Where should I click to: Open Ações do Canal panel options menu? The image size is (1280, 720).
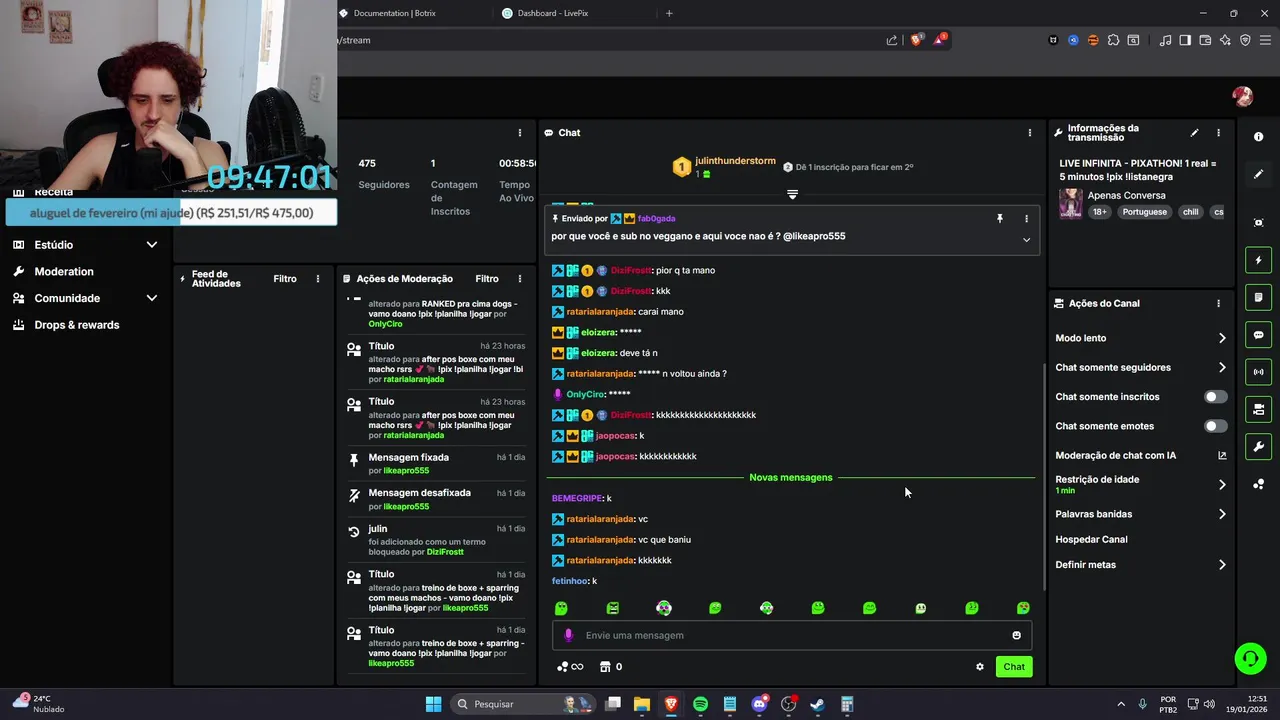(x=1218, y=303)
